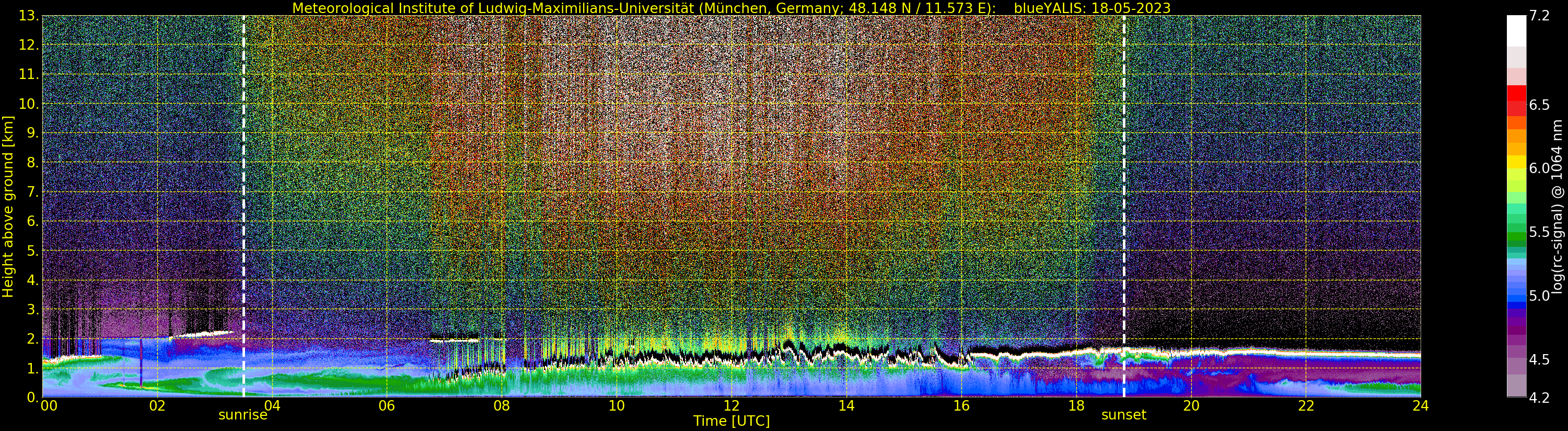
Task: Click the white dashed sunset marker line
Action: click(1124, 206)
